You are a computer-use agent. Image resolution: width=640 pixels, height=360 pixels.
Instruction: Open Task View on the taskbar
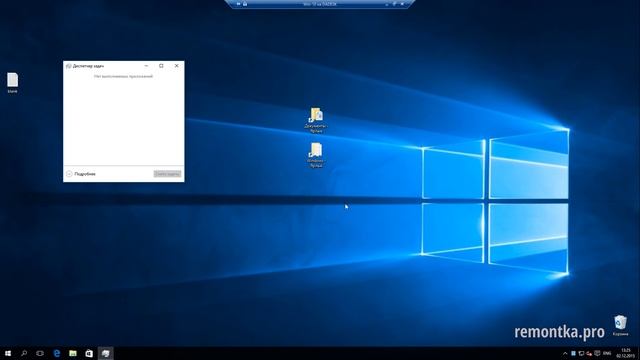pyautogui.click(x=40, y=353)
